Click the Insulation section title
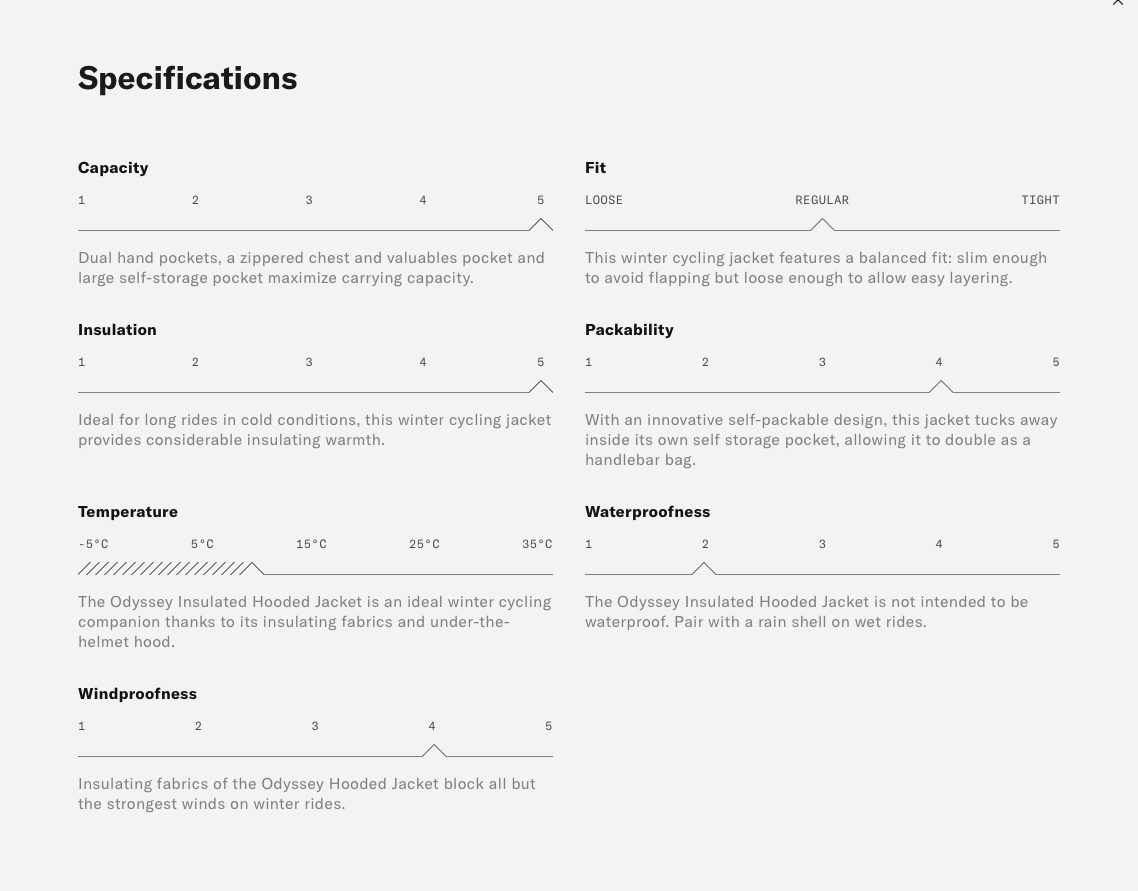This screenshot has height=891, width=1138. coord(117,329)
